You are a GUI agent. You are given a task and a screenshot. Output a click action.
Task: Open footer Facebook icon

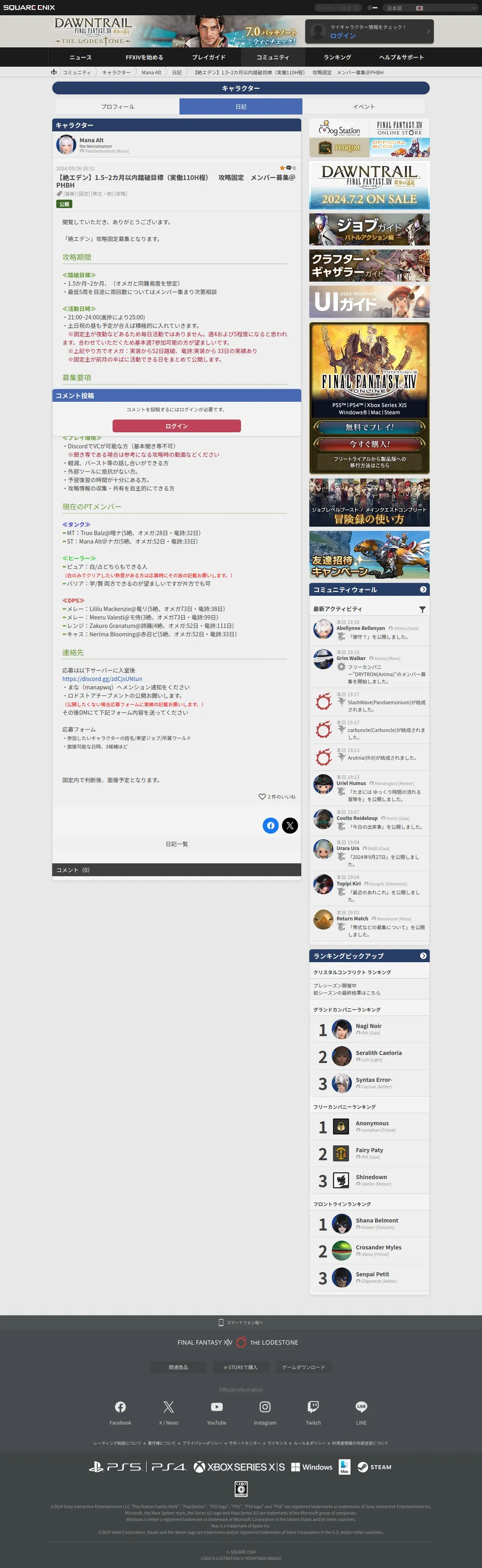(x=120, y=1406)
